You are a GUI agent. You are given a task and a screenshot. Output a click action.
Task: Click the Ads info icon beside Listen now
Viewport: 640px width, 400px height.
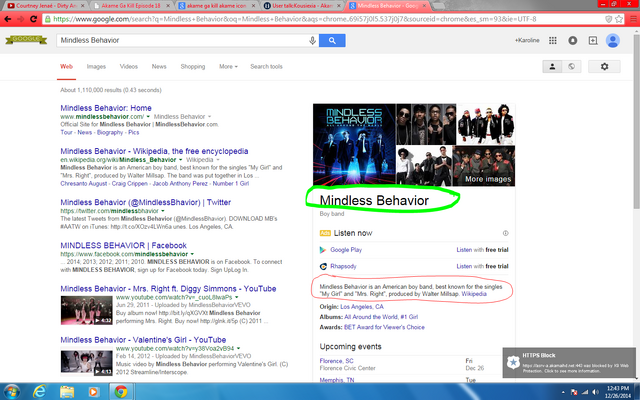tap(505, 233)
